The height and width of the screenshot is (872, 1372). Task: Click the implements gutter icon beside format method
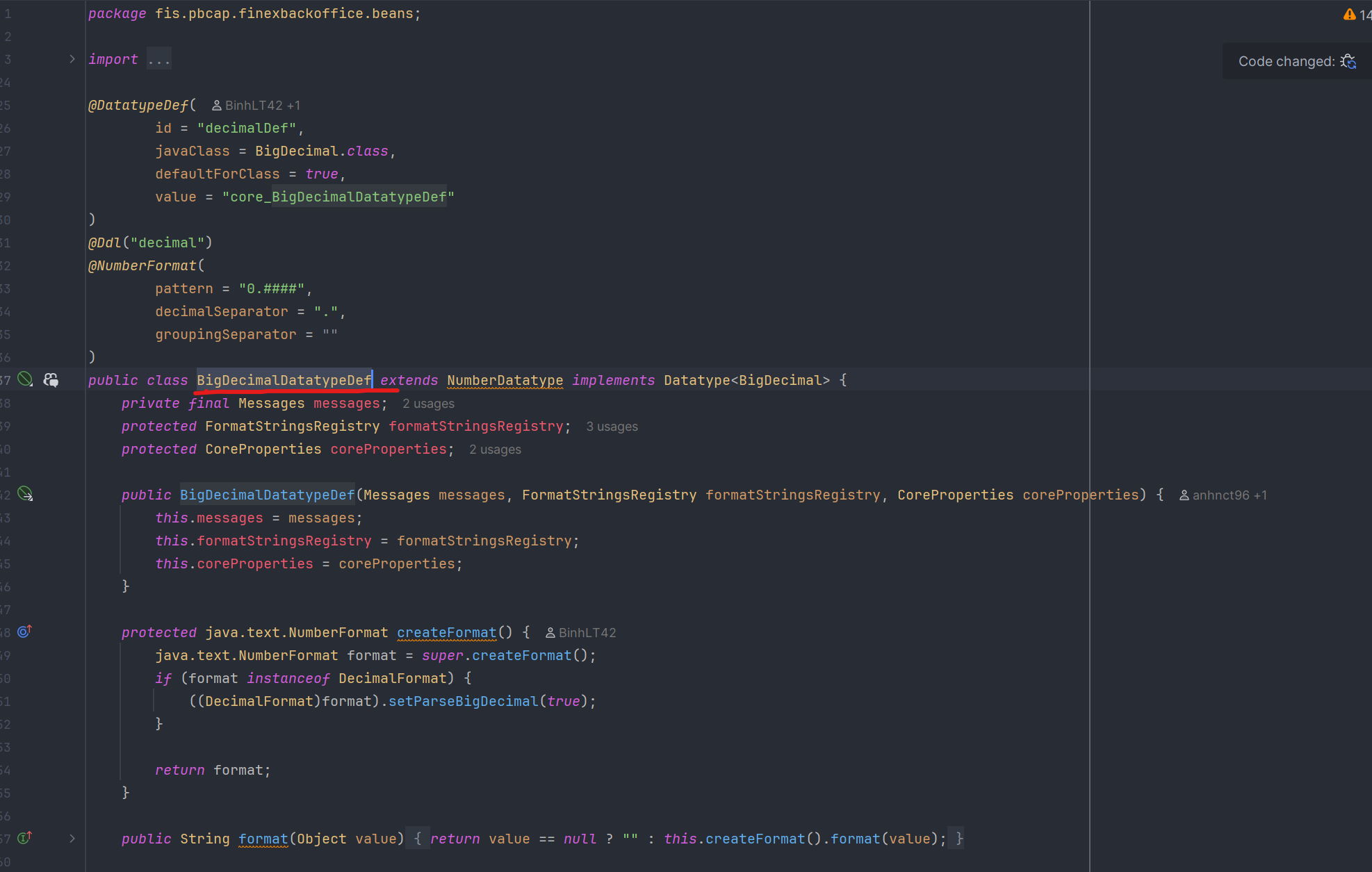pos(25,838)
